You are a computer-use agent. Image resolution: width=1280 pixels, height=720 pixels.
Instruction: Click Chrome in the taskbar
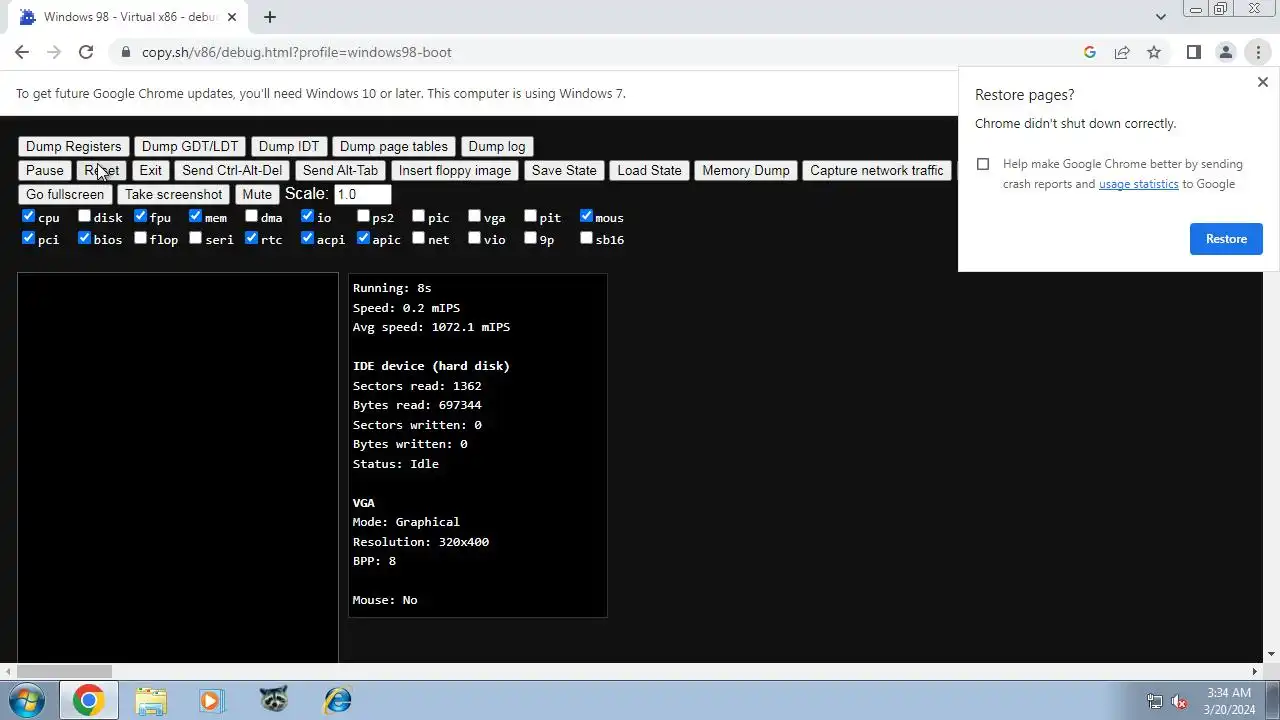(x=88, y=700)
